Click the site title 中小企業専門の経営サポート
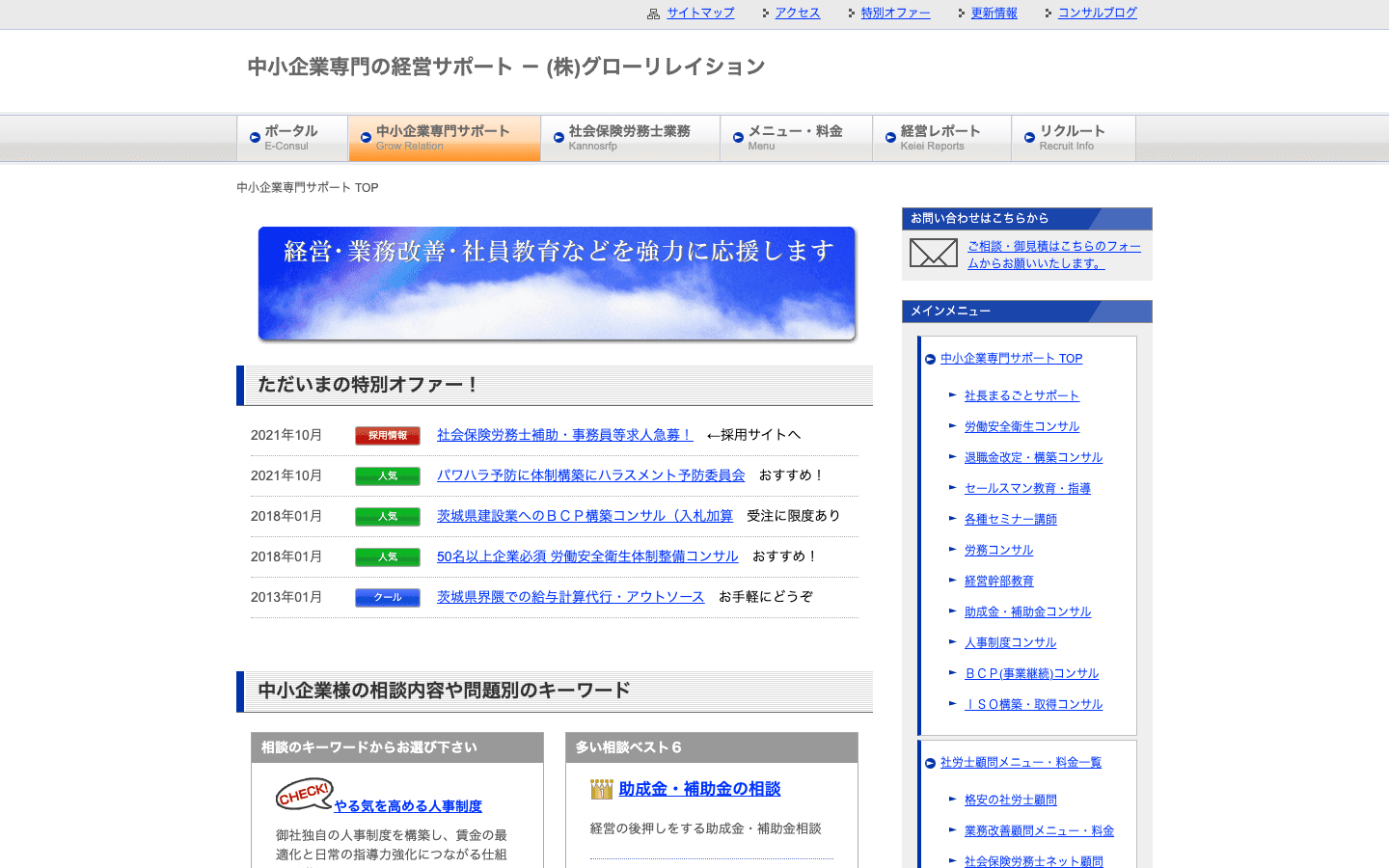This screenshot has height=868, width=1389. click(506, 67)
